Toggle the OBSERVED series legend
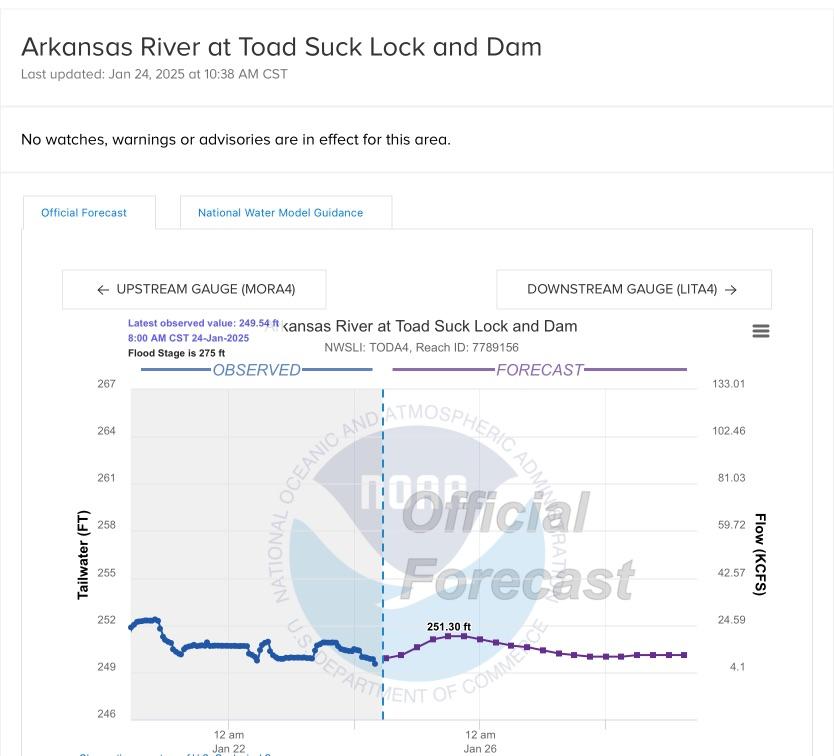Viewport: 834px width, 756px height. (x=256, y=370)
